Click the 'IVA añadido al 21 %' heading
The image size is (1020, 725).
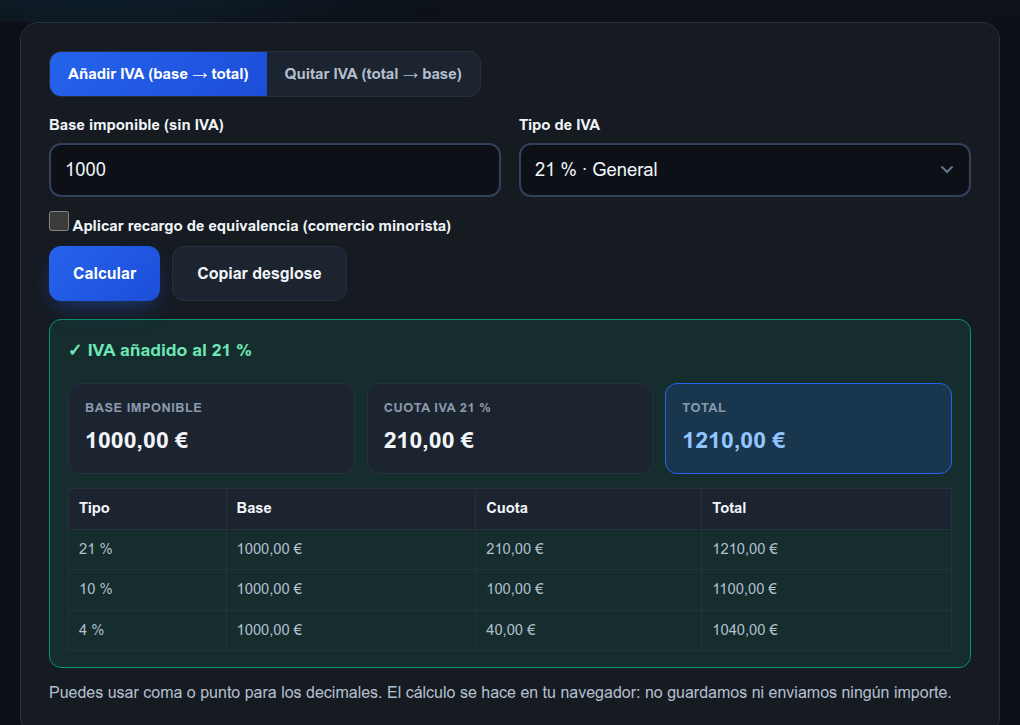tap(160, 350)
